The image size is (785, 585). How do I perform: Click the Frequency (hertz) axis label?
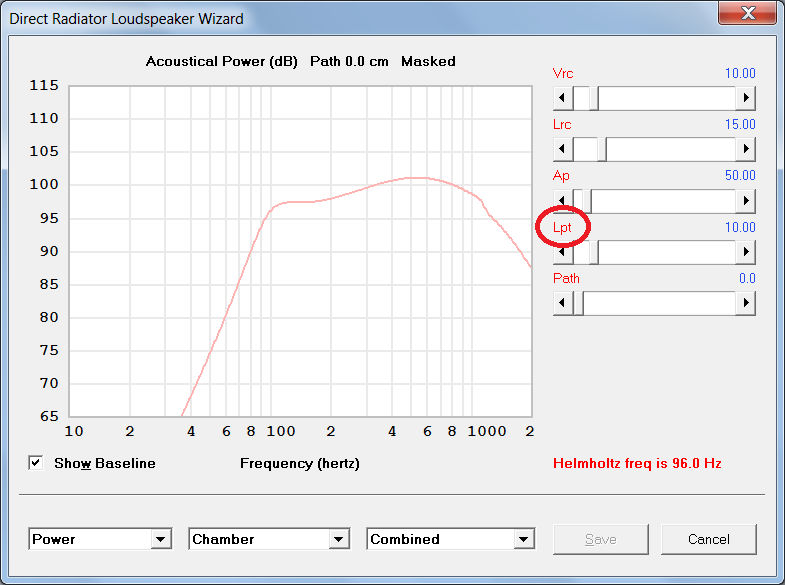(x=299, y=464)
